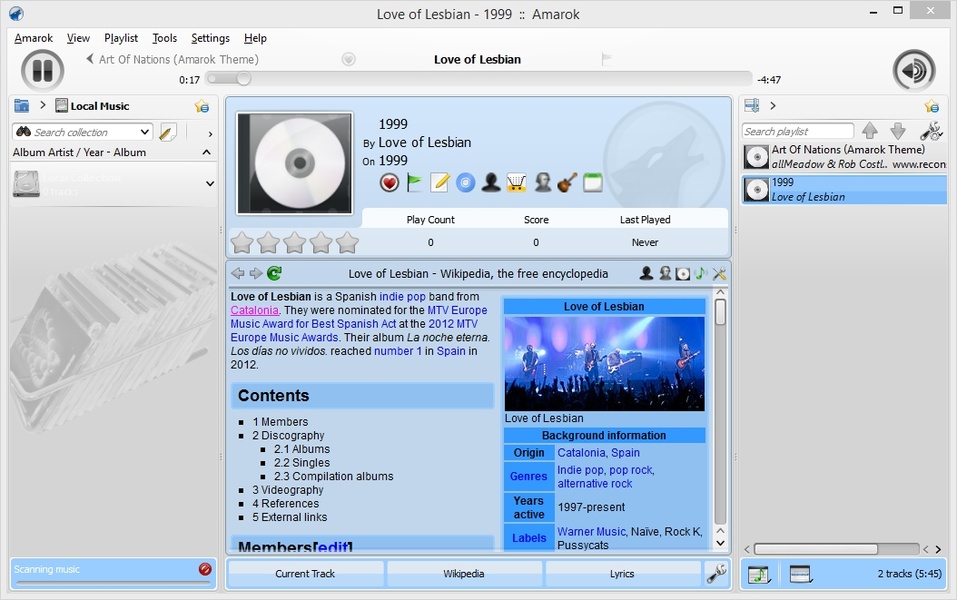Open Wikipedia applet settings tools icon
The height and width of the screenshot is (600, 957).
[720, 273]
